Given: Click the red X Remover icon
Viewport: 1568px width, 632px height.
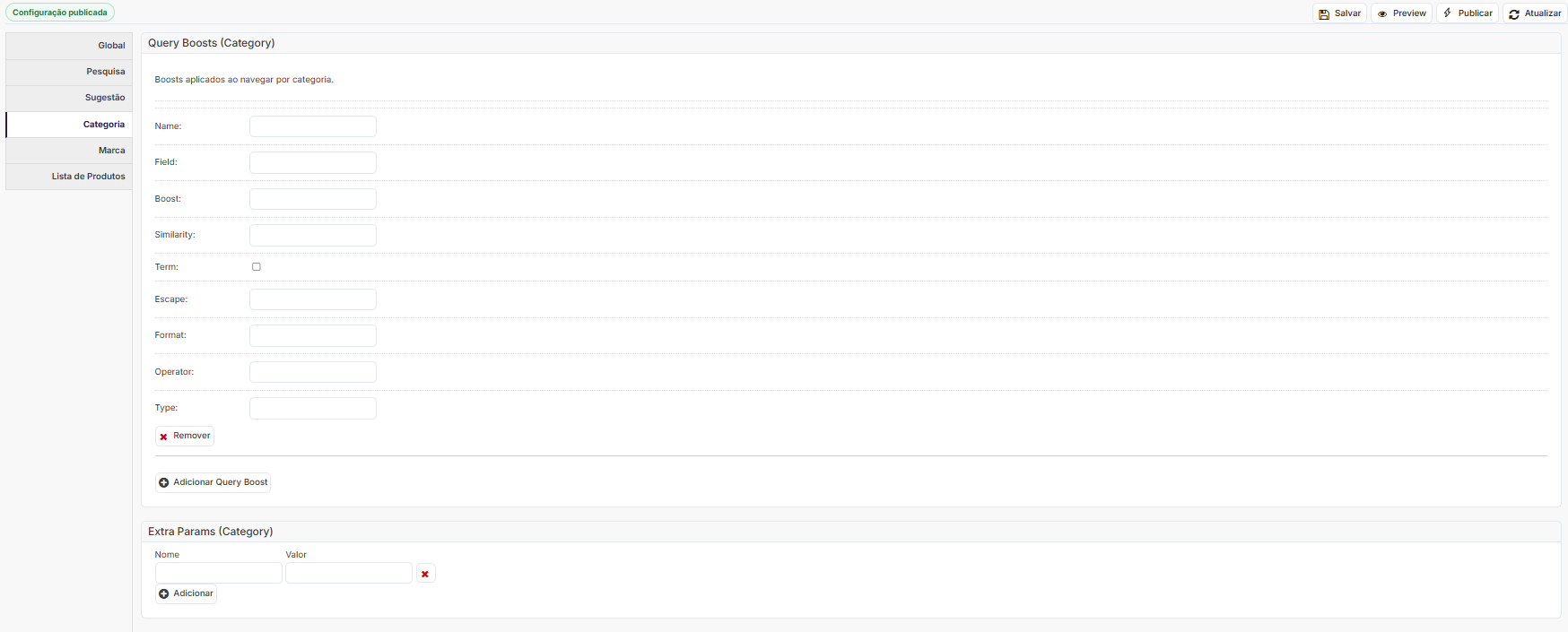Looking at the screenshot, I should coord(163,437).
